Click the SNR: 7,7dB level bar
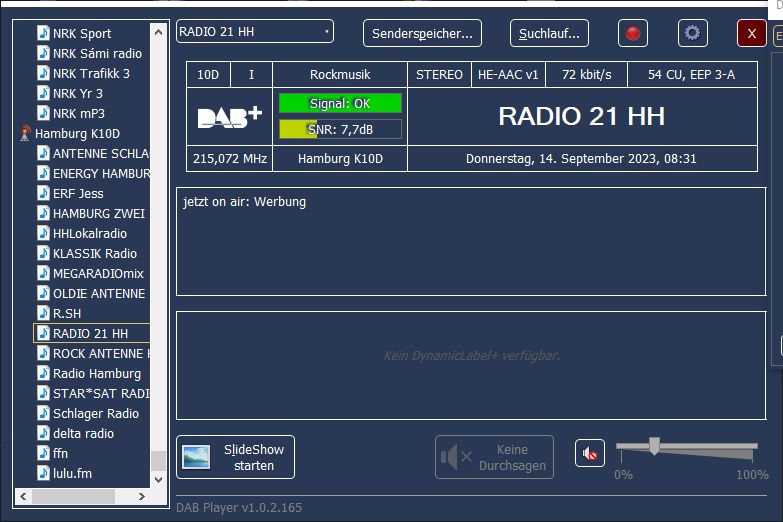Viewport: 783px width, 522px height. [340, 129]
